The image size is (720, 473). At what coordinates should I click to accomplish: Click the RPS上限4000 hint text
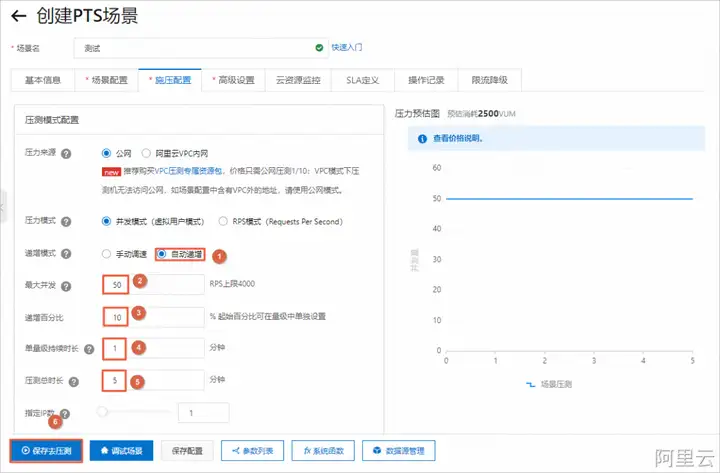[232, 284]
